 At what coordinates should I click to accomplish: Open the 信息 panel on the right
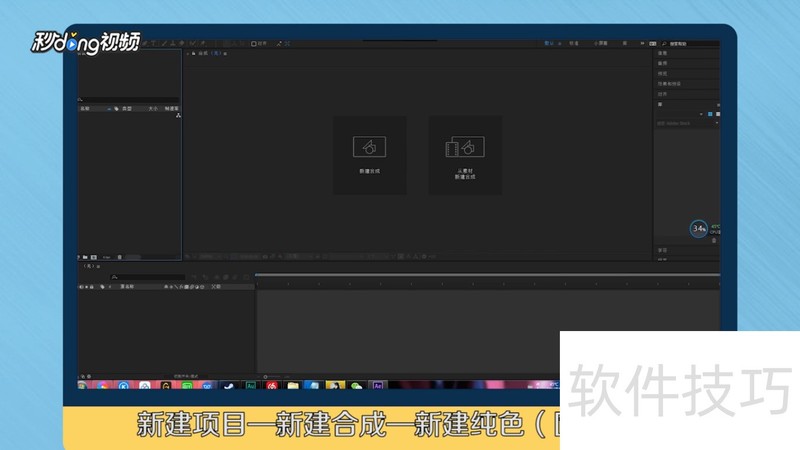pyautogui.click(x=662, y=53)
